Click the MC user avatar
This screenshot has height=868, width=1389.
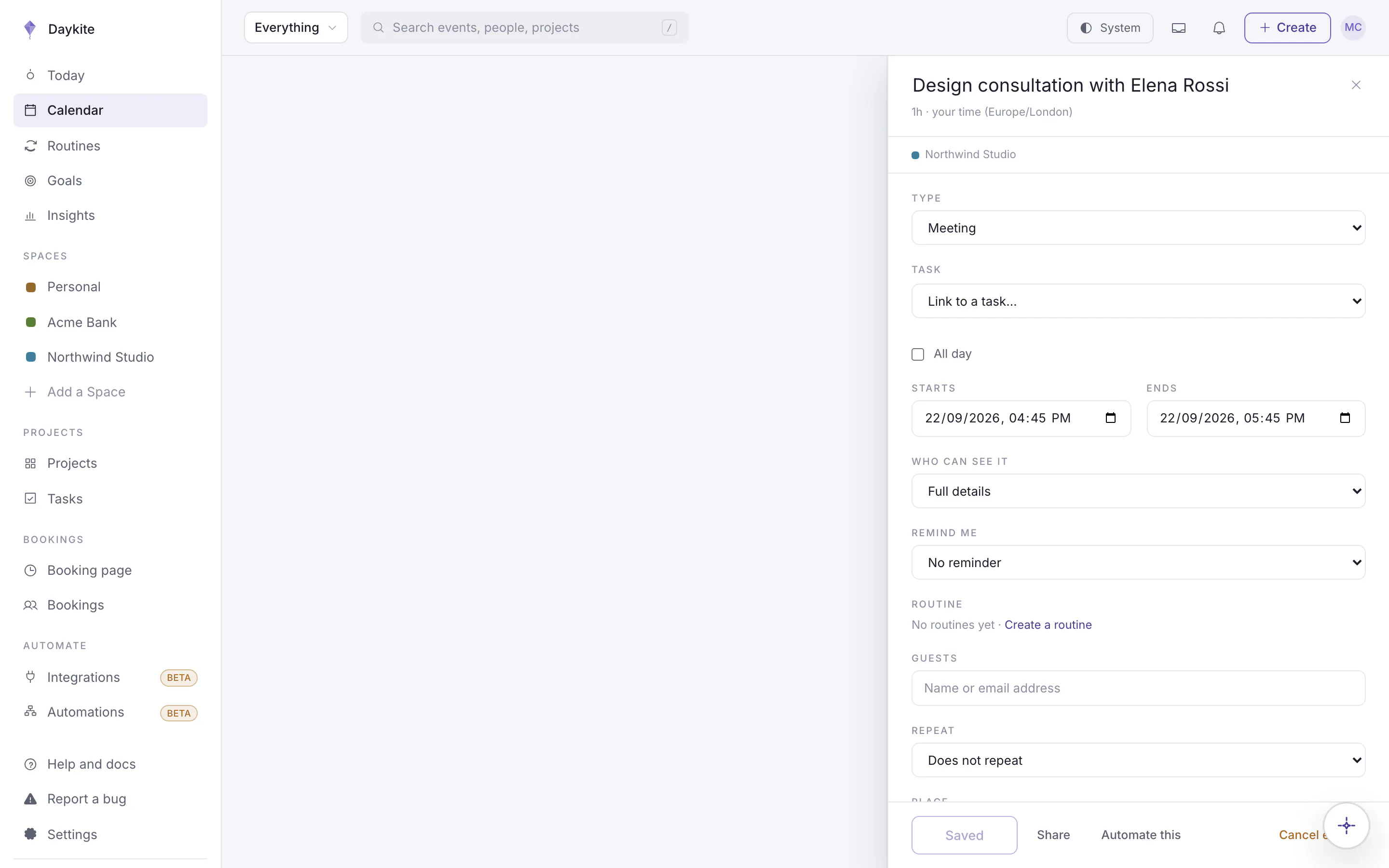pyautogui.click(x=1353, y=27)
